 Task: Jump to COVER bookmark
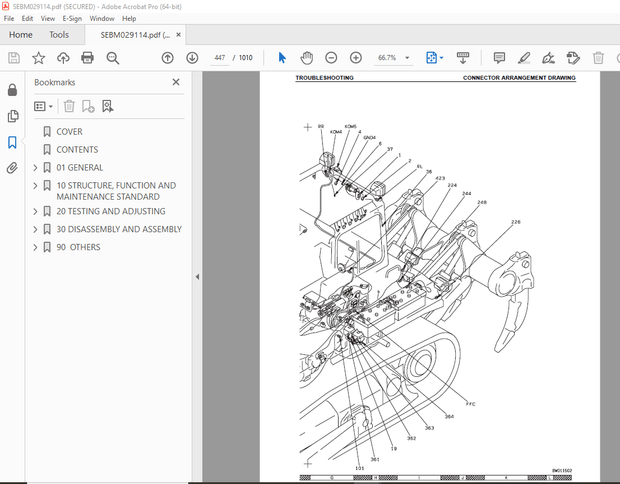coord(69,132)
